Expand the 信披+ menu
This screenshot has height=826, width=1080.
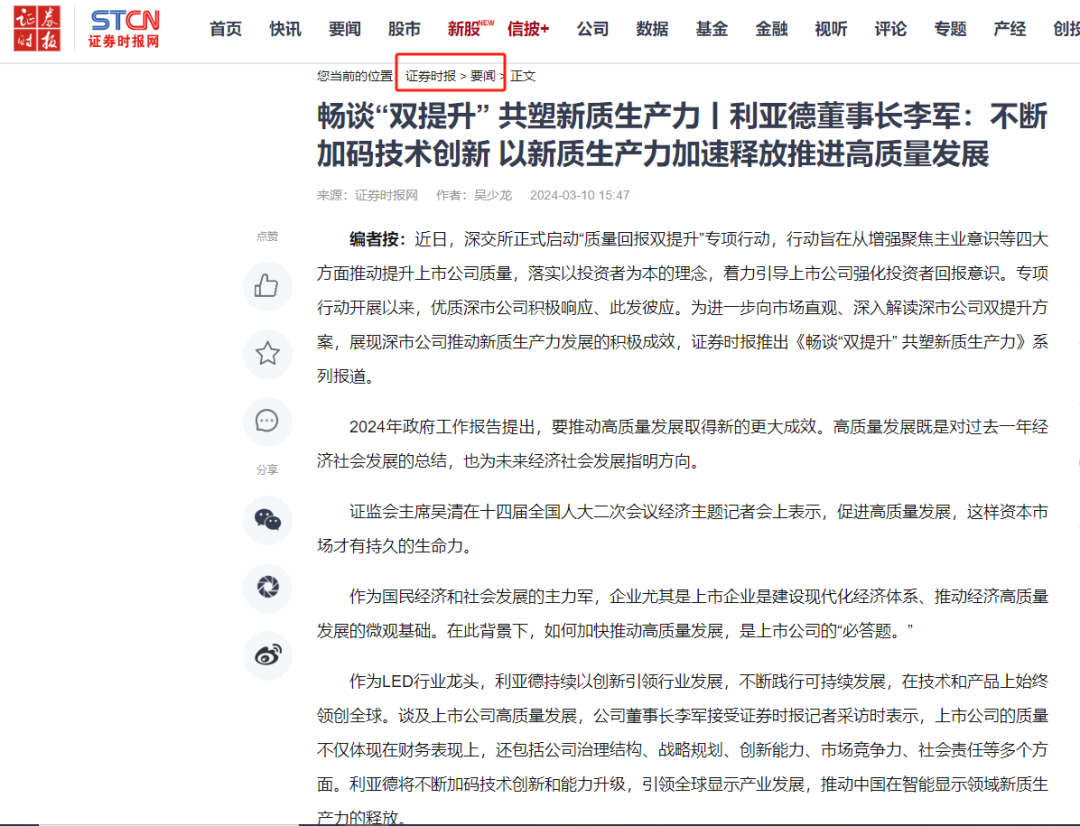click(528, 29)
